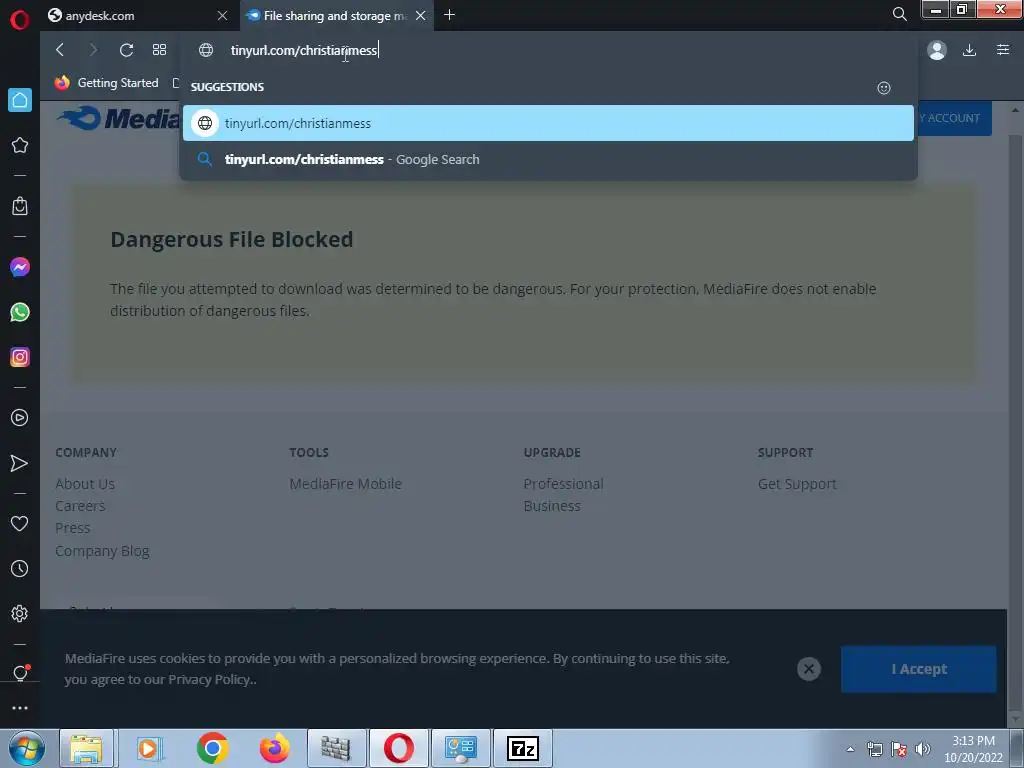Open Company Blog footer link
The image size is (1024, 768).
103,551
